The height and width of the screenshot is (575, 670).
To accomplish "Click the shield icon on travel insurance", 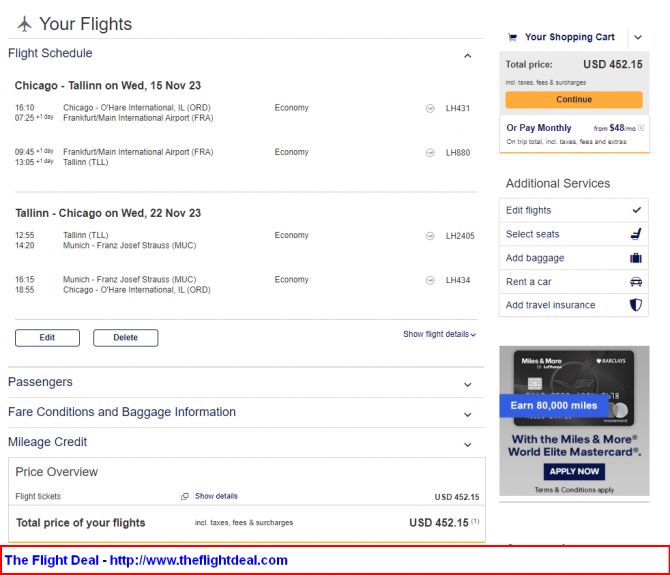I will pos(636,305).
